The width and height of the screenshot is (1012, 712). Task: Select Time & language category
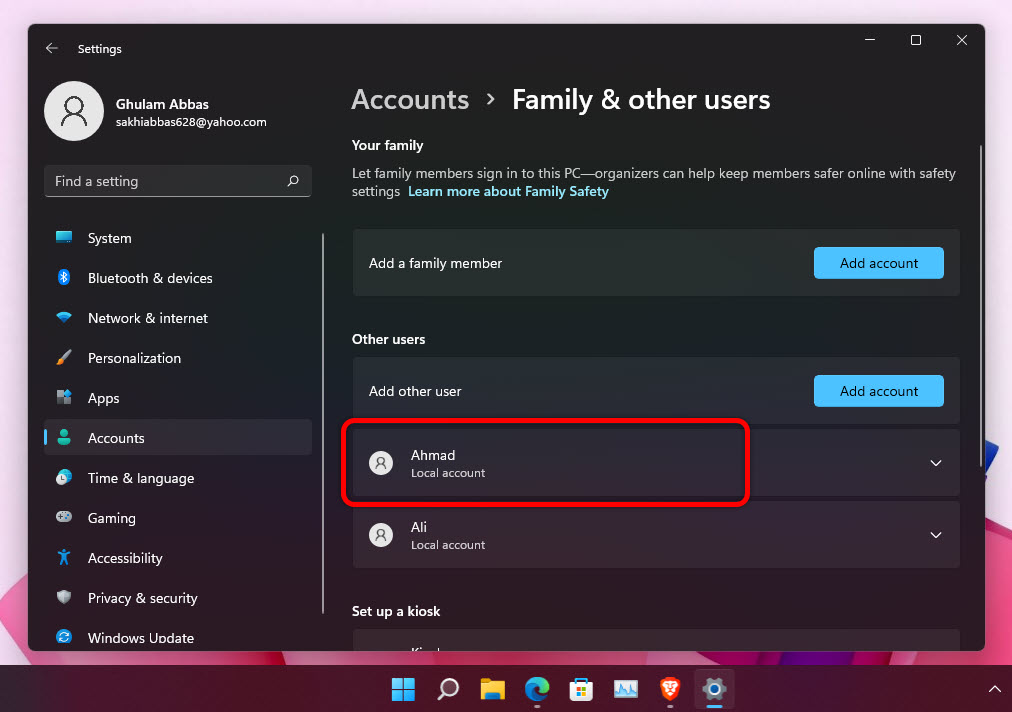click(x=177, y=478)
